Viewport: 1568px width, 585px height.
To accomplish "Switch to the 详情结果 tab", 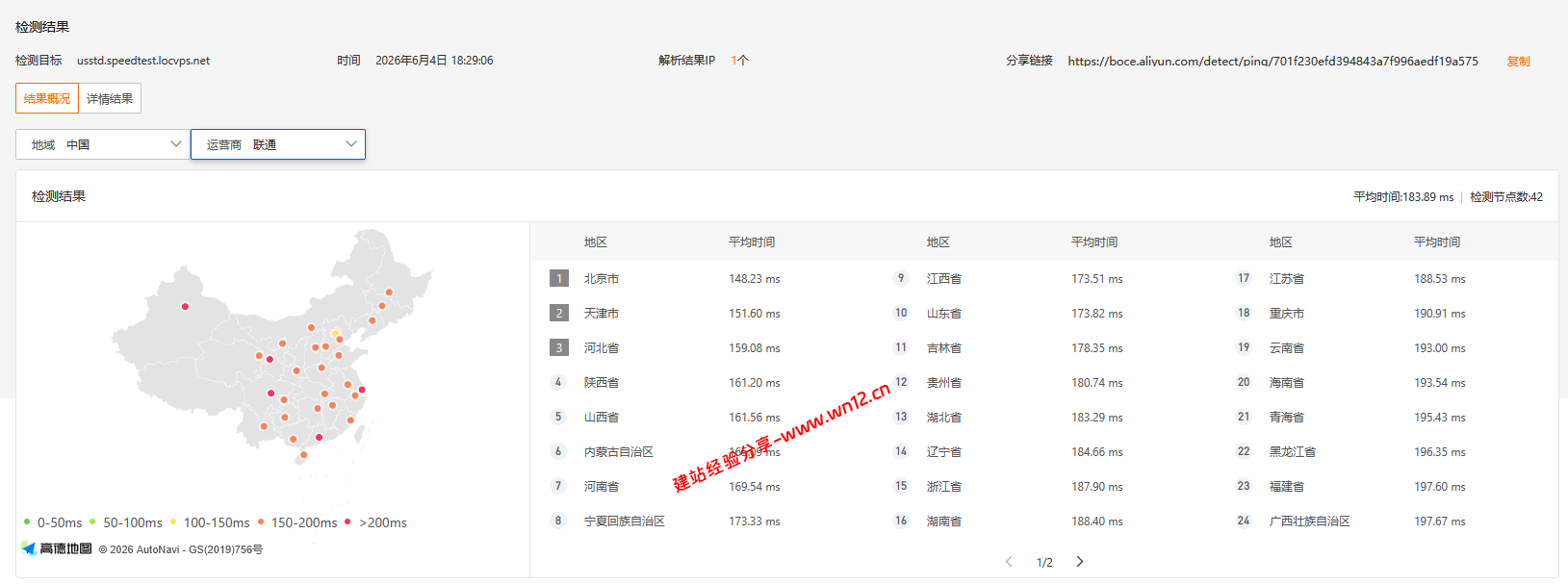I will click(110, 98).
